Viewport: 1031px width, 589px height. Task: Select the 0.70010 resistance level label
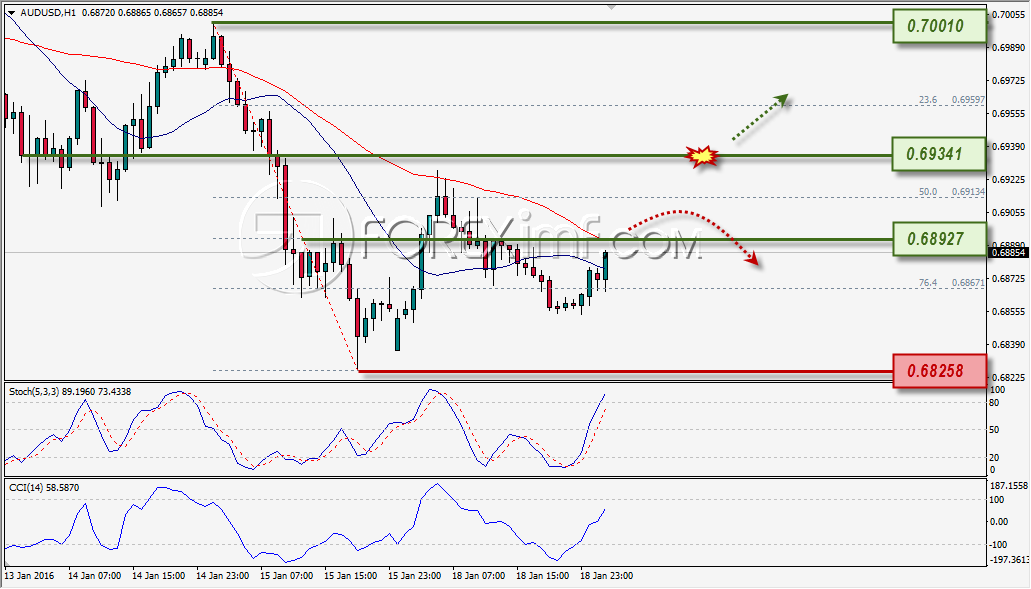coord(939,26)
